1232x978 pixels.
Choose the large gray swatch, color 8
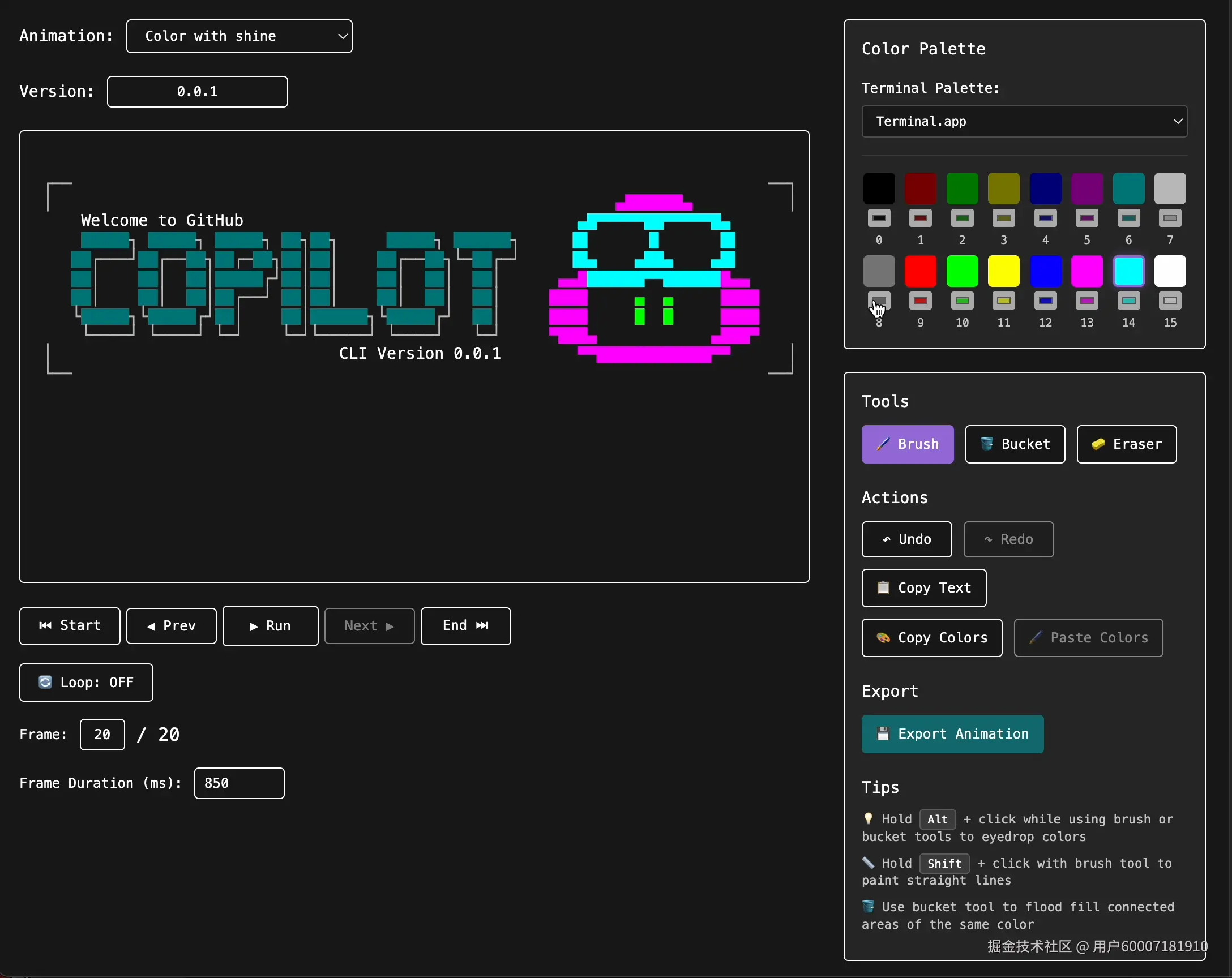click(x=879, y=271)
